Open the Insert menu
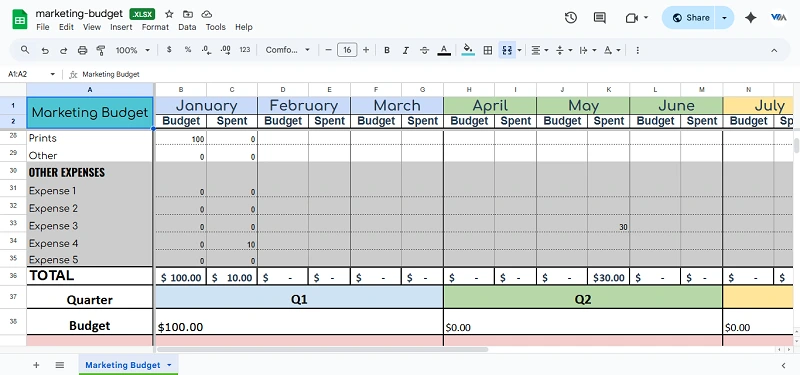 [x=121, y=27]
